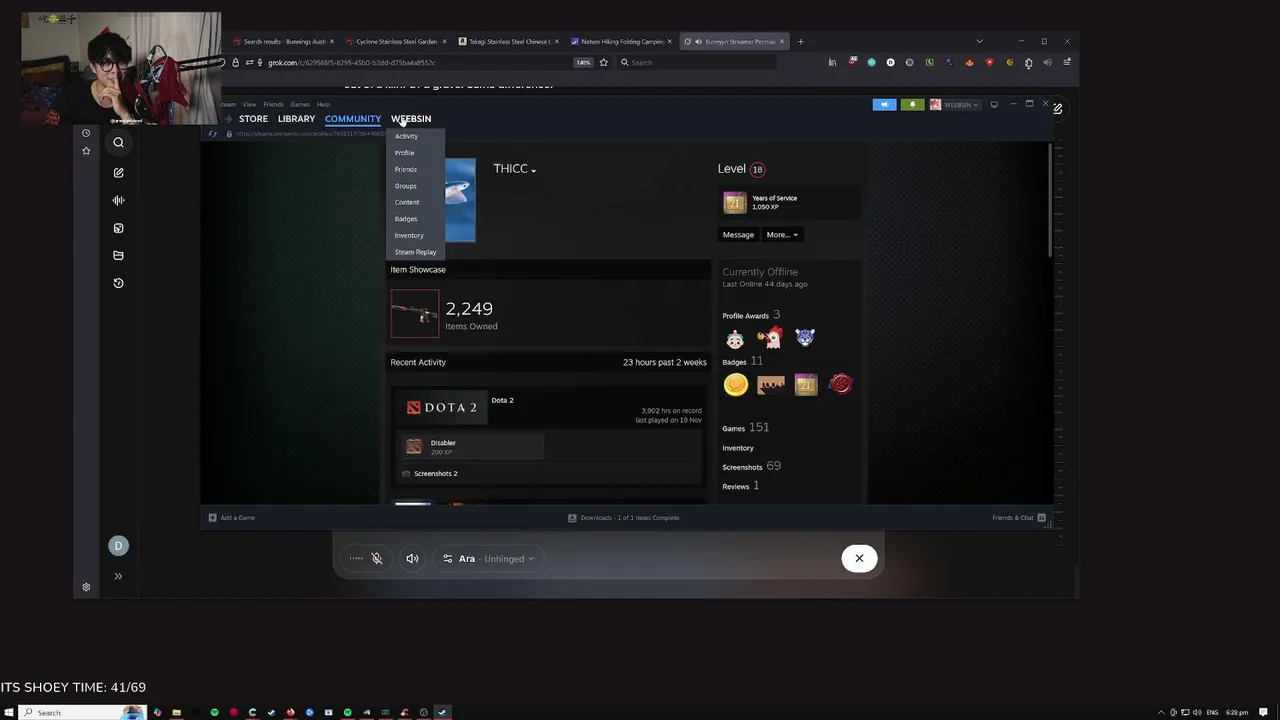Screen dimensions: 1280x720
Task: Start a new chat with compose icon
Action: click(118, 173)
